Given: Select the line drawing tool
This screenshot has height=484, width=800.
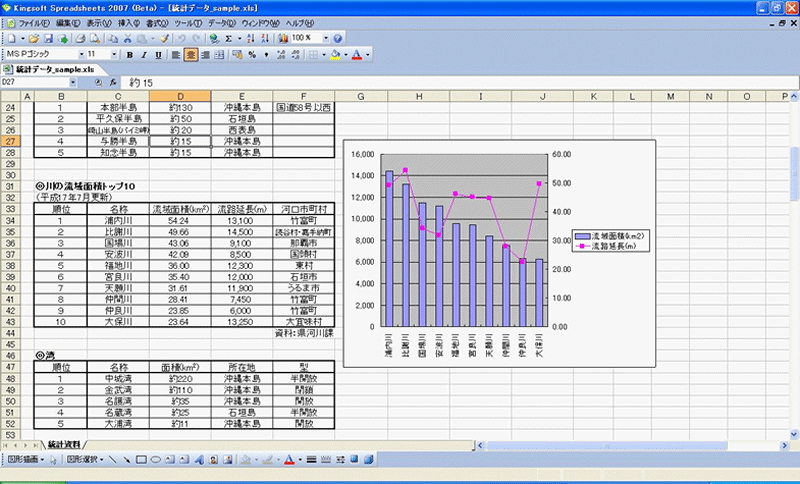Looking at the screenshot, I should point(113,460).
